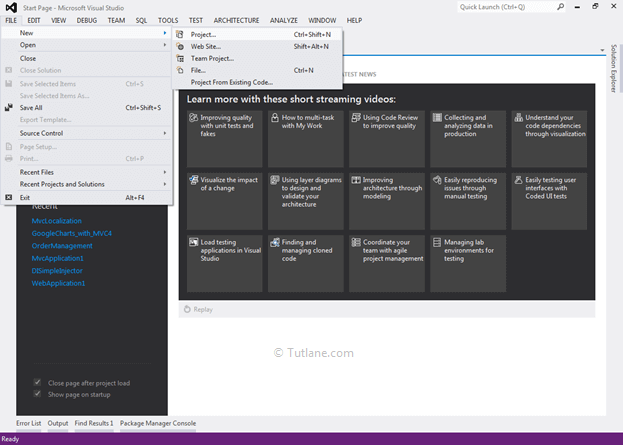
Task: Click icon on Load testing applications card
Action: pos(193,242)
